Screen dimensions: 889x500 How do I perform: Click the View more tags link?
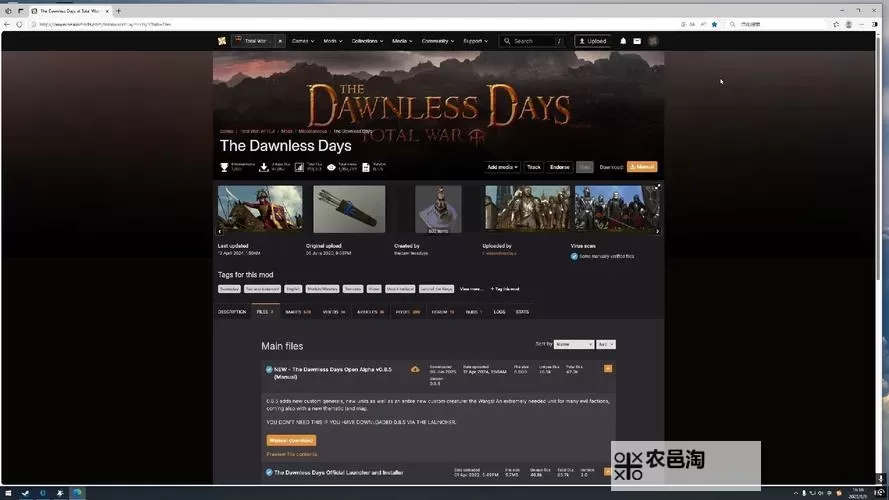coord(471,289)
